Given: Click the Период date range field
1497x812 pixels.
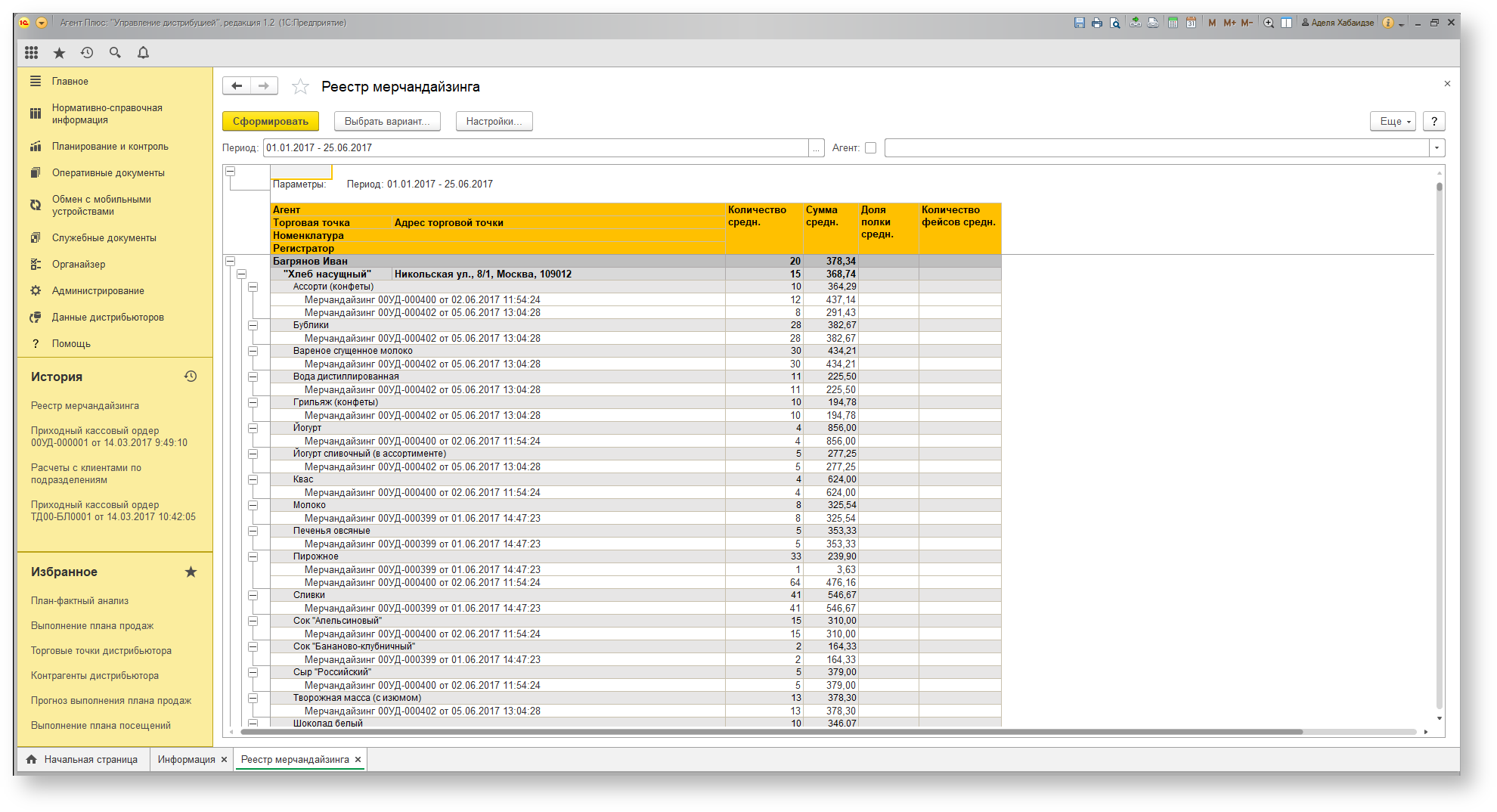Looking at the screenshot, I should point(535,148).
